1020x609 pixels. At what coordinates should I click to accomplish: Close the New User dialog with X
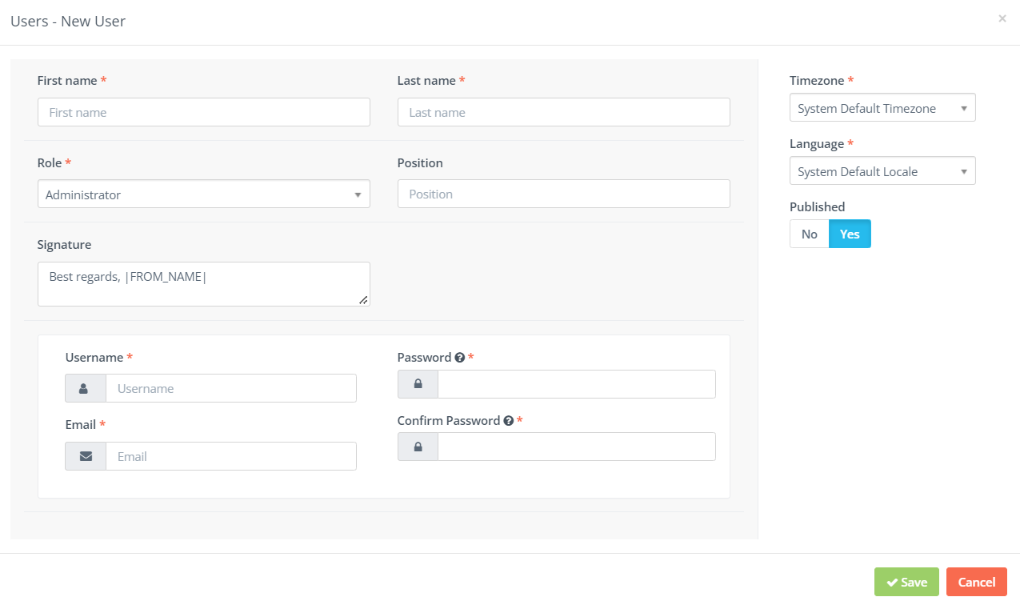(x=1002, y=18)
